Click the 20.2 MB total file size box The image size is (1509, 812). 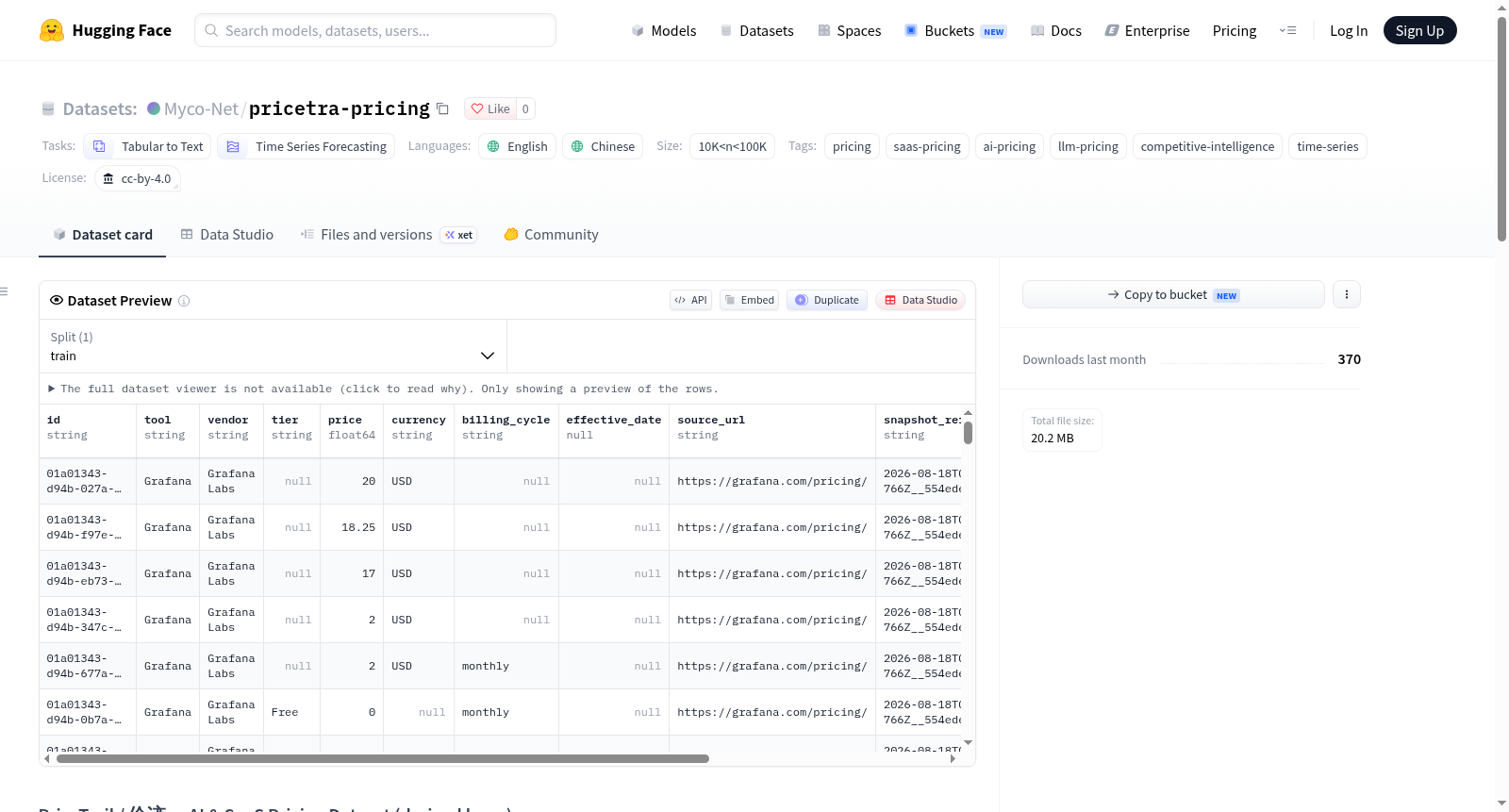(x=1063, y=430)
